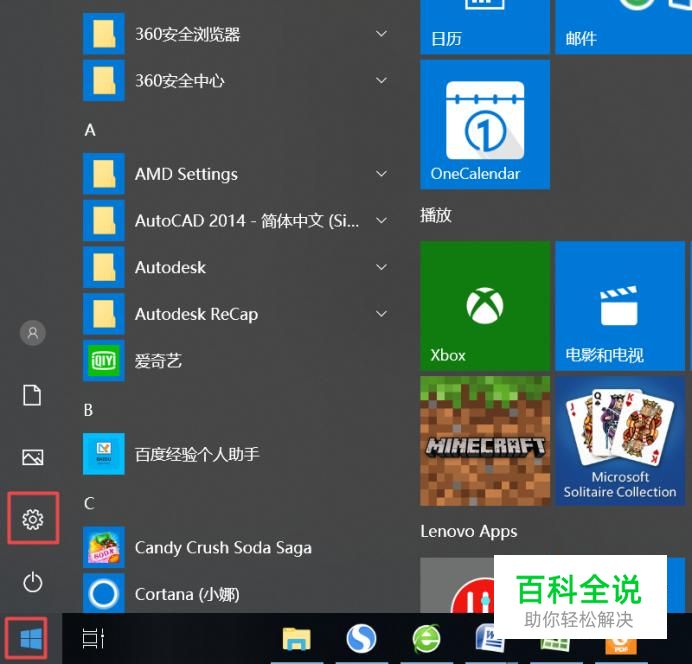Expand the AMD Settings folder chevron
The height and width of the screenshot is (664, 692).
pos(381,173)
